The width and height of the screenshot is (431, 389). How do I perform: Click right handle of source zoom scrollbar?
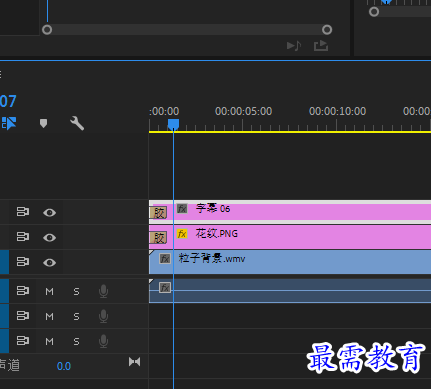327,30
